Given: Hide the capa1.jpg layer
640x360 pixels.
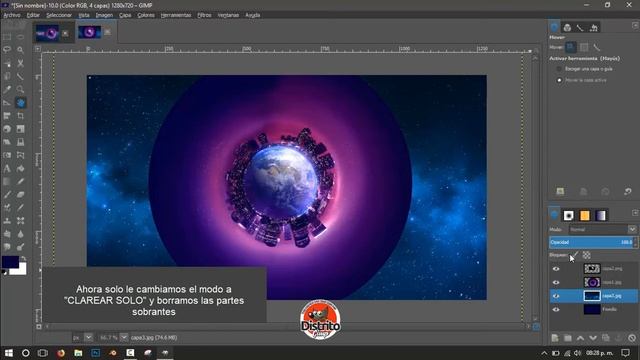Looking at the screenshot, I should (556, 282).
